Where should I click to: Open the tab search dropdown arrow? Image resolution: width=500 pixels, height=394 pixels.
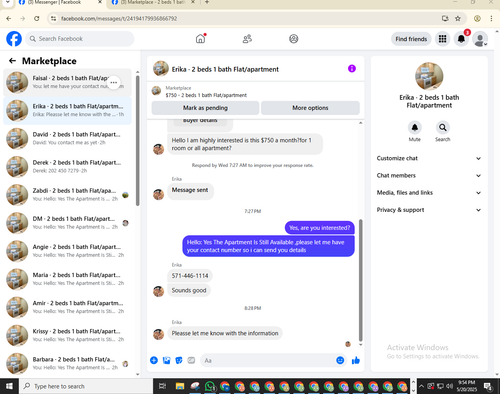pos(7,2)
